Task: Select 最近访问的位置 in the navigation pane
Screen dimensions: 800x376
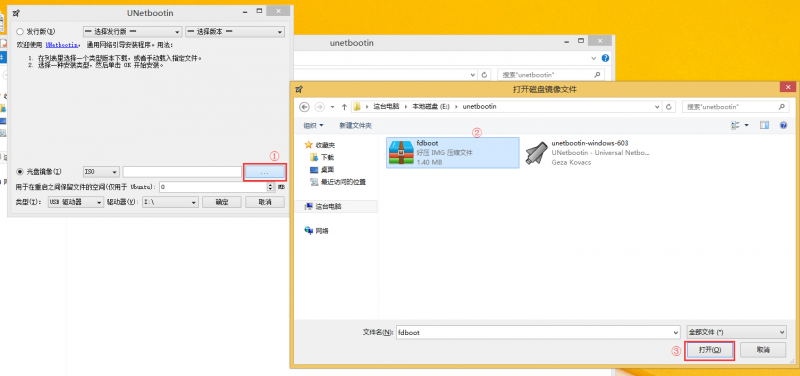Action: click(338, 182)
